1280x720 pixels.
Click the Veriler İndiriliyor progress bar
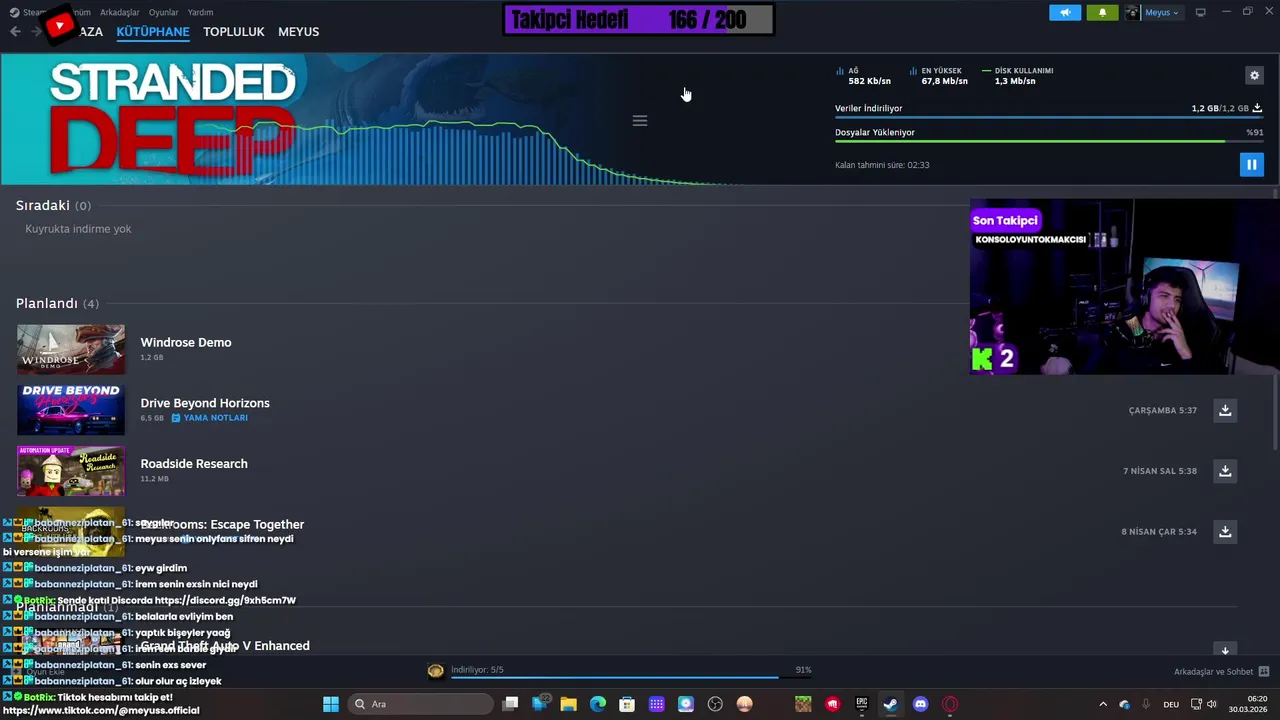coord(1048,117)
